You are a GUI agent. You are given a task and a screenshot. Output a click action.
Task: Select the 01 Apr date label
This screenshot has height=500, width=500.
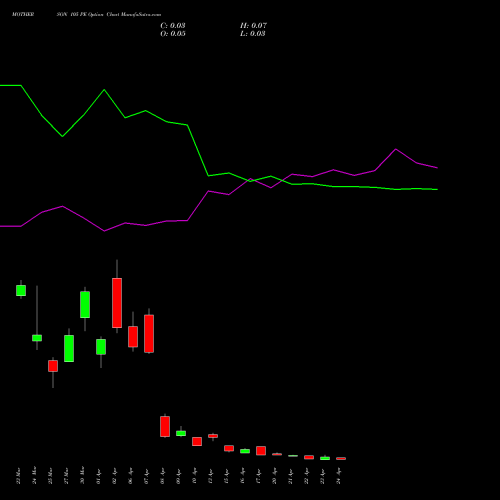tap(98, 476)
